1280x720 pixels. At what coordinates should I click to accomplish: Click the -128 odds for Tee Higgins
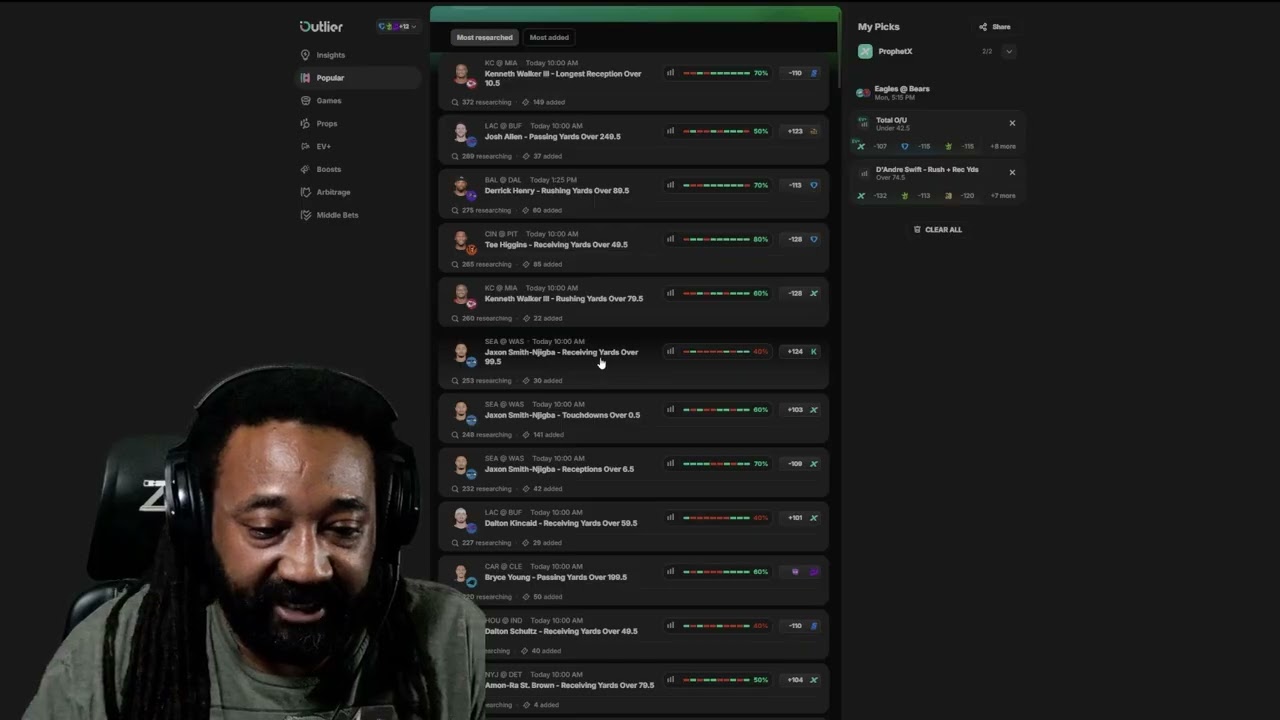(x=802, y=239)
